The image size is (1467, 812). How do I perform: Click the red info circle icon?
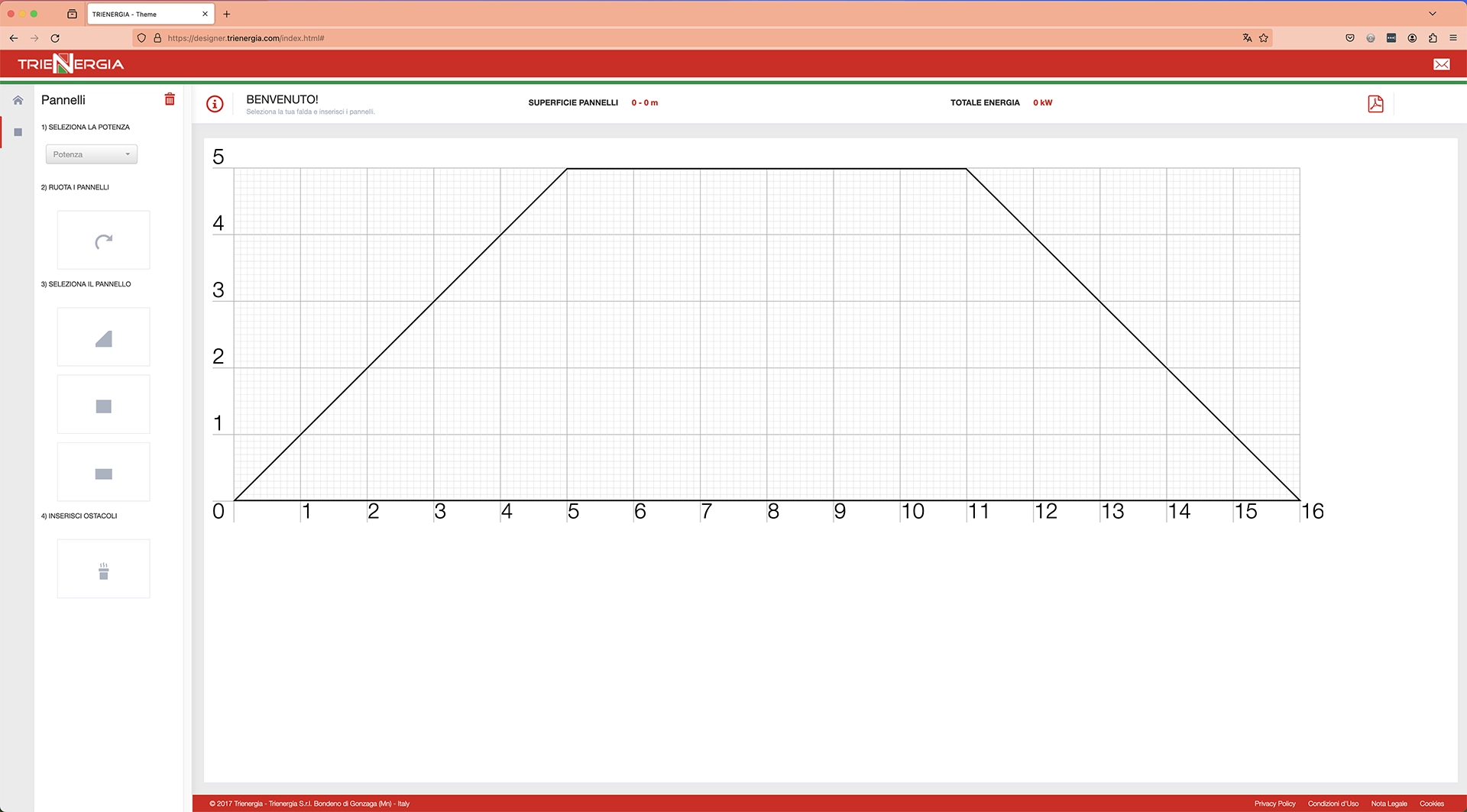point(215,104)
